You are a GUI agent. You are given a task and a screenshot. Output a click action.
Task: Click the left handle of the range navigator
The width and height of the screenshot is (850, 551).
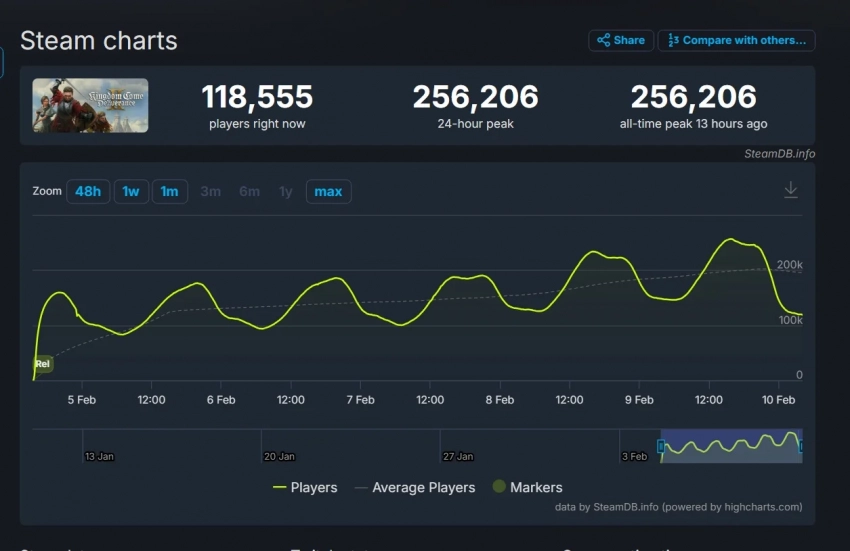661,445
